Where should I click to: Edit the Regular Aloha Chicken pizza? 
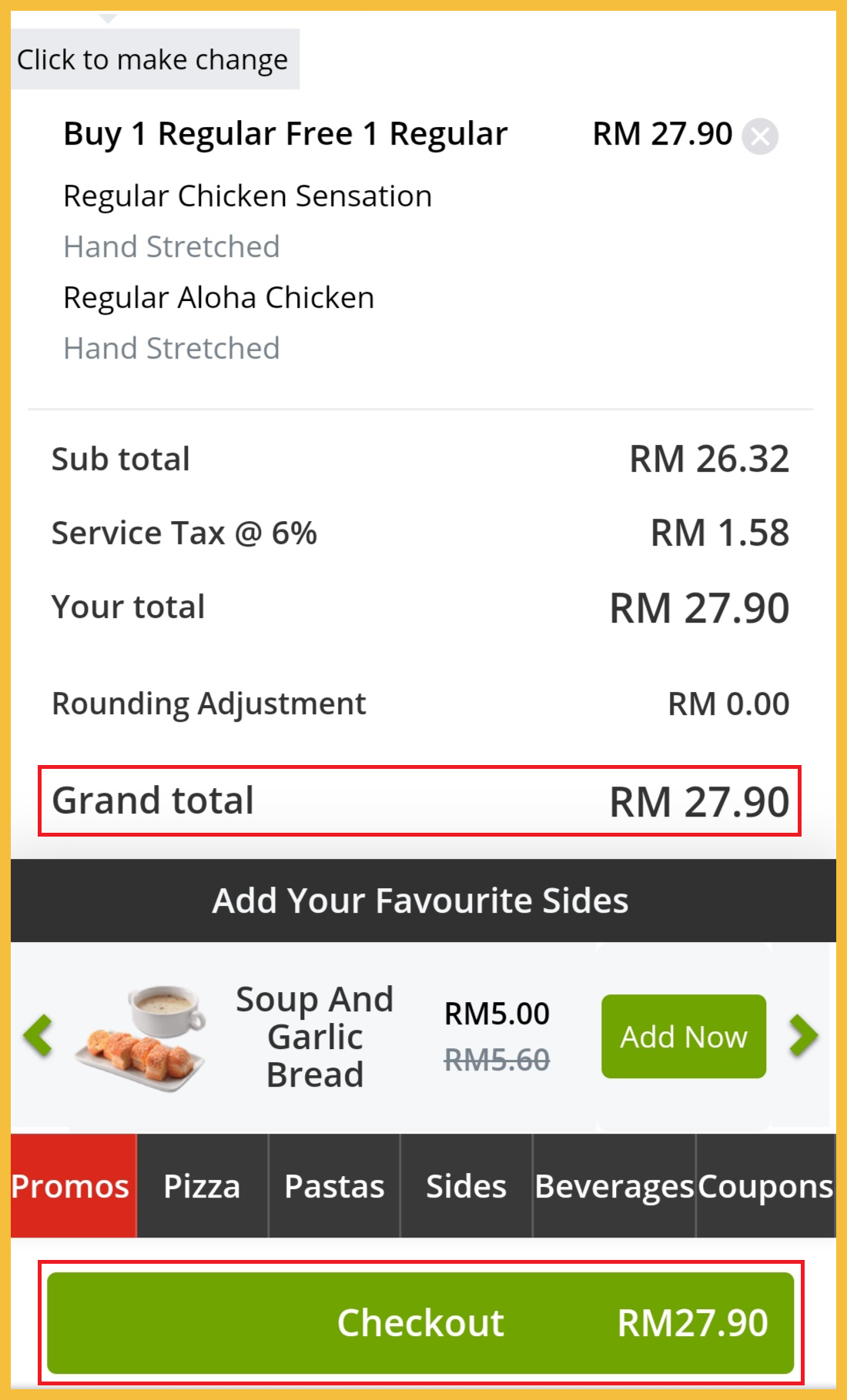point(219,298)
